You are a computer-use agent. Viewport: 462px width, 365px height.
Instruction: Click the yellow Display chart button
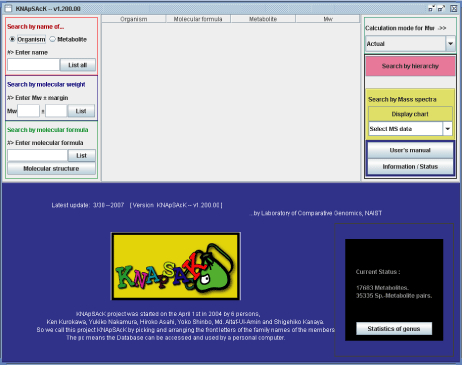pyautogui.click(x=410, y=114)
